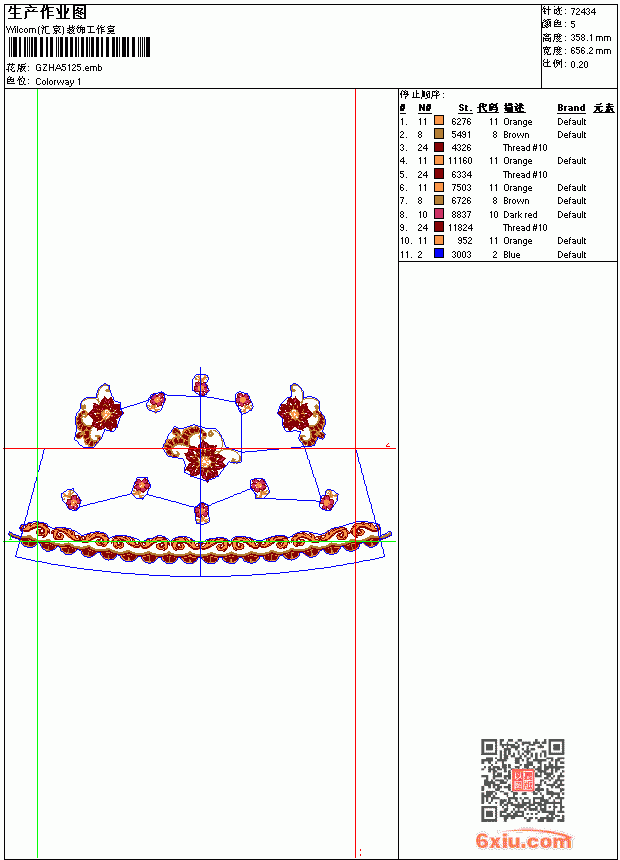Screen dimensions: 620x860
Task: Click the Colorway 1 label
Action: pos(58,82)
